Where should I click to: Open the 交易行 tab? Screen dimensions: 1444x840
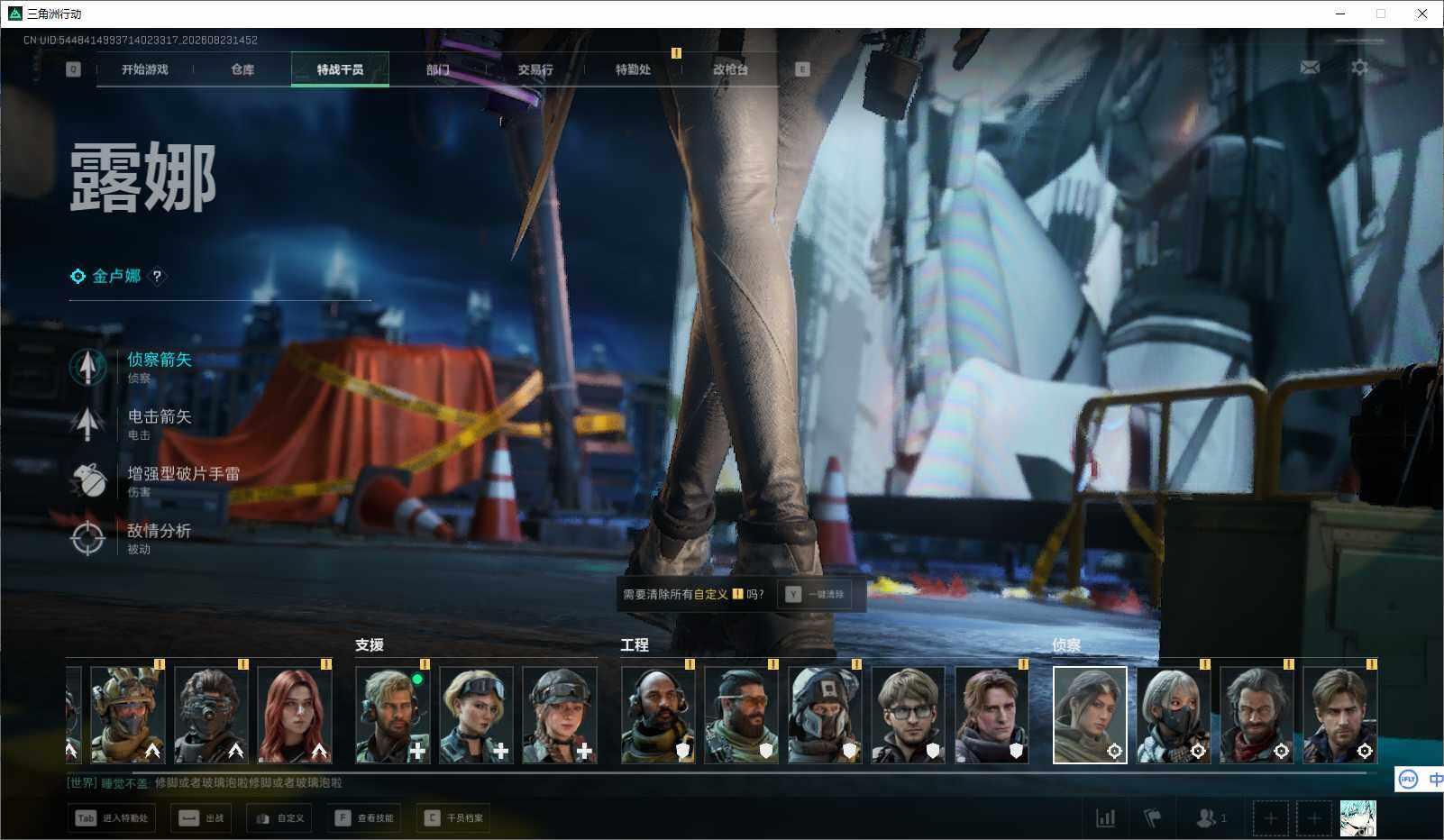pyautogui.click(x=535, y=69)
